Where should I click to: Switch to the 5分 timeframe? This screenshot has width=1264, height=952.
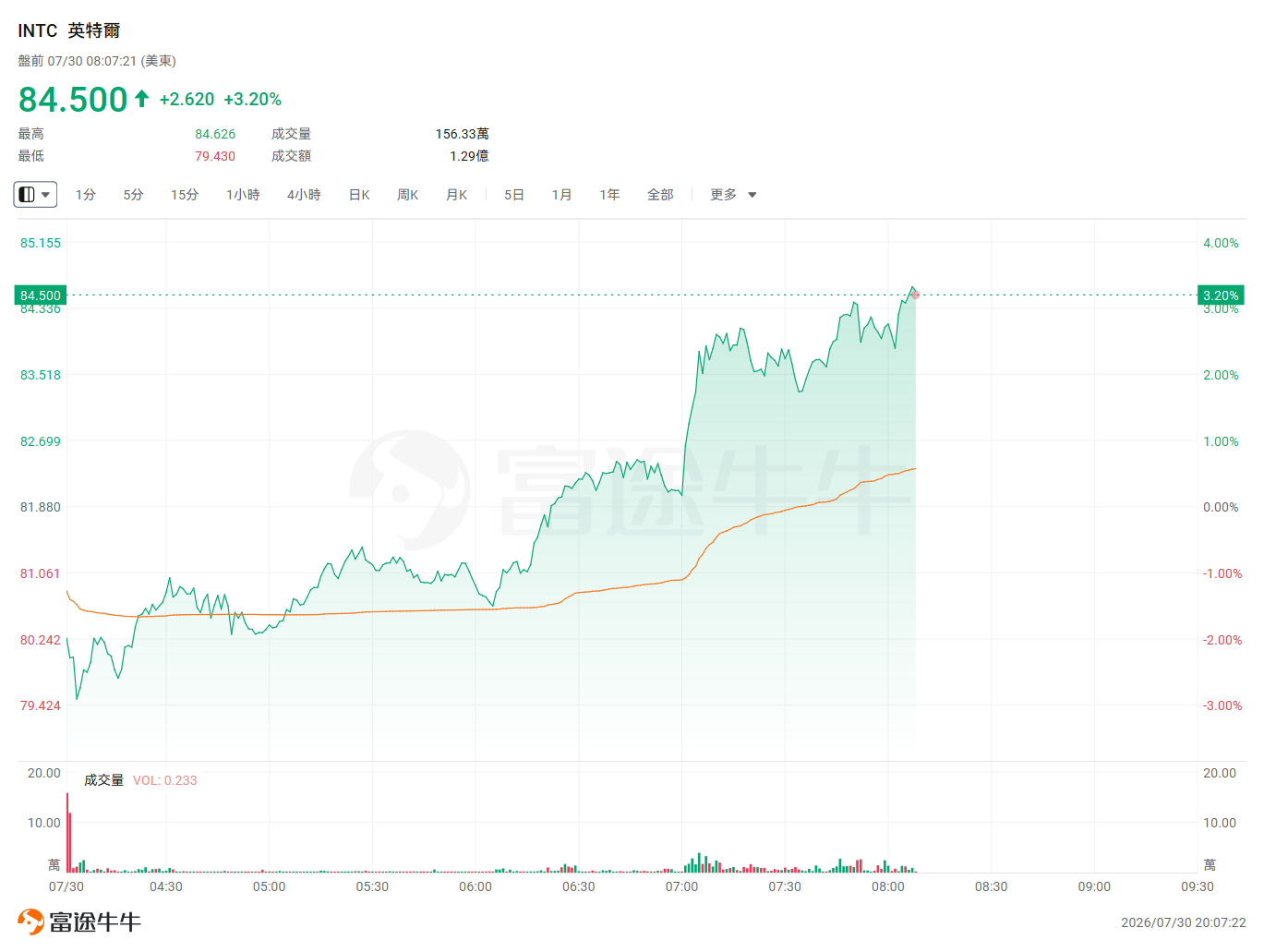coord(134,195)
